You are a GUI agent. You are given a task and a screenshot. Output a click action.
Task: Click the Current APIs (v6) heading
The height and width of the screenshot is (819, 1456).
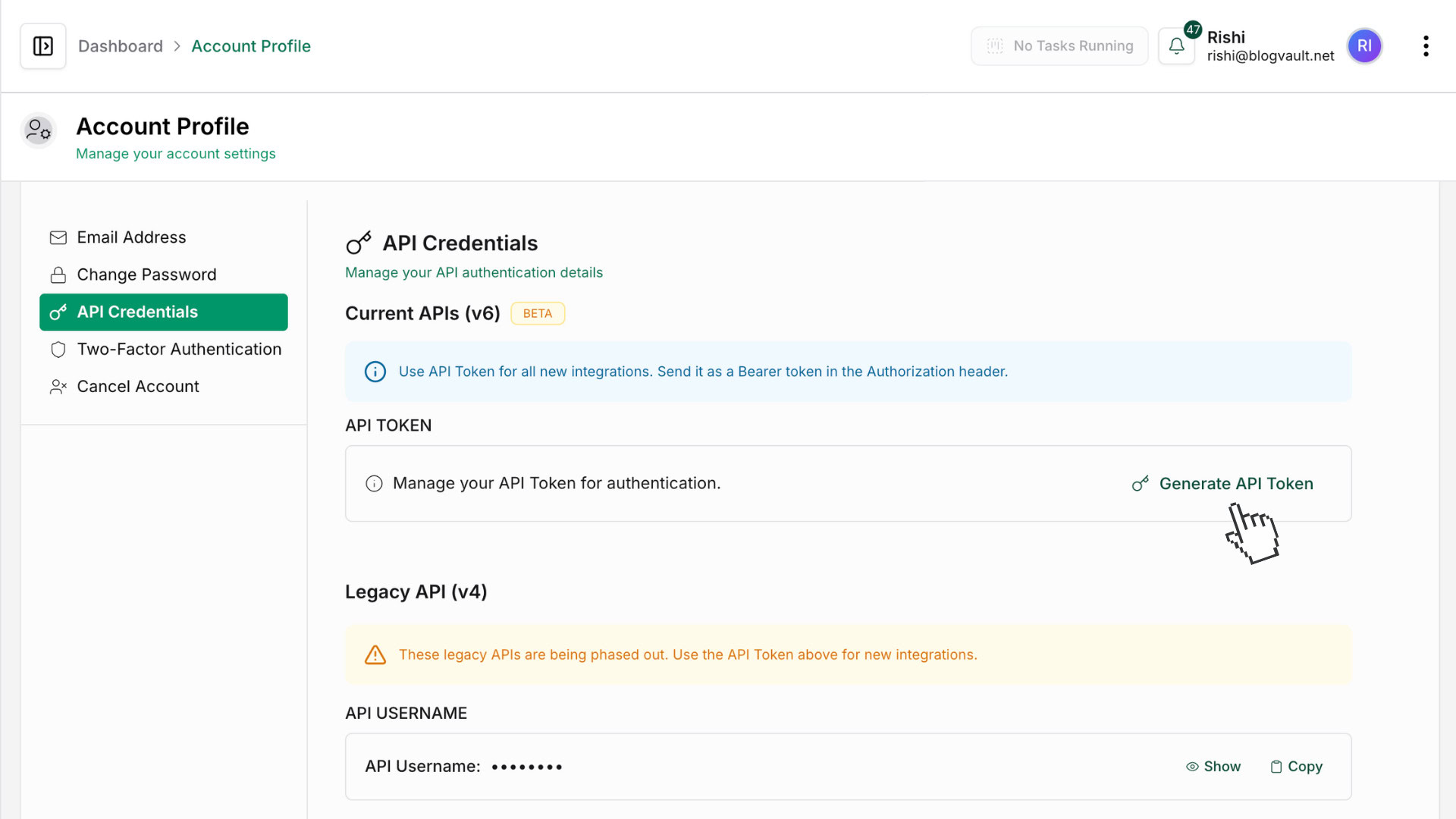[x=422, y=313]
